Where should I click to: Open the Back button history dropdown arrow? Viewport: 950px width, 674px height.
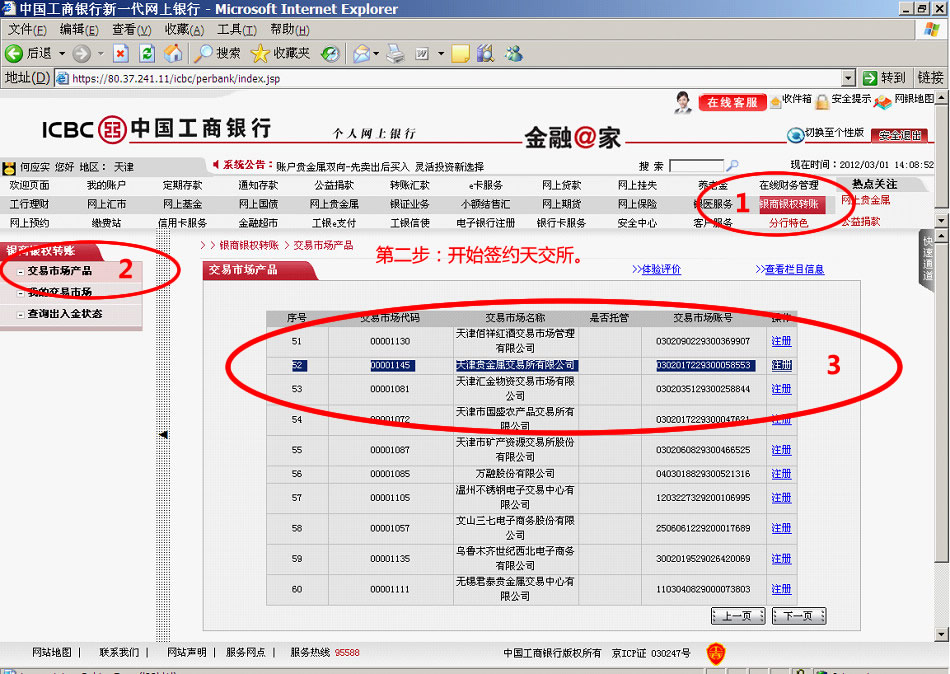pos(62,54)
